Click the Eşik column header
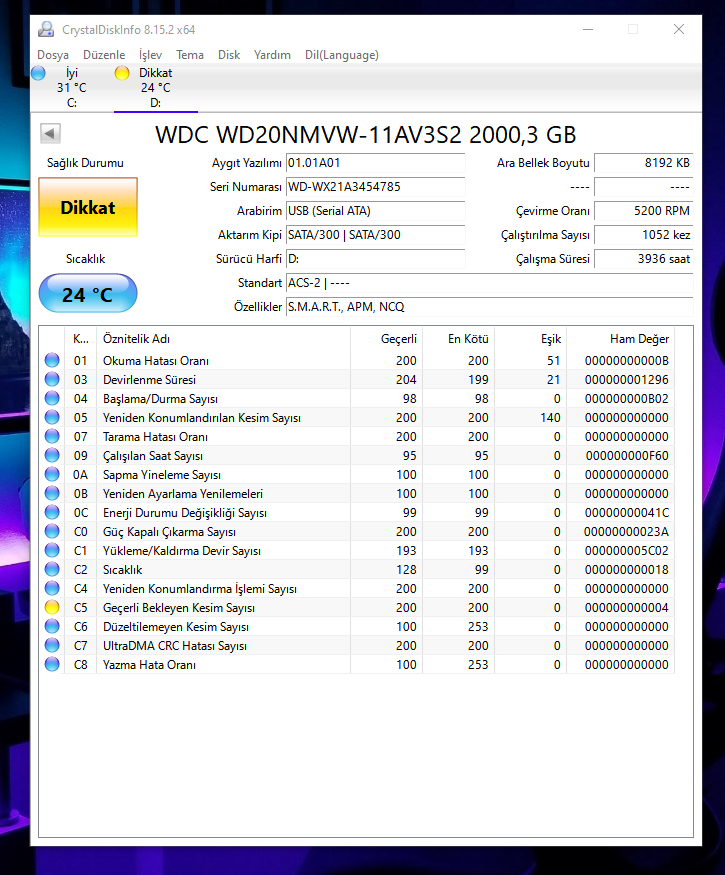 tap(530, 339)
